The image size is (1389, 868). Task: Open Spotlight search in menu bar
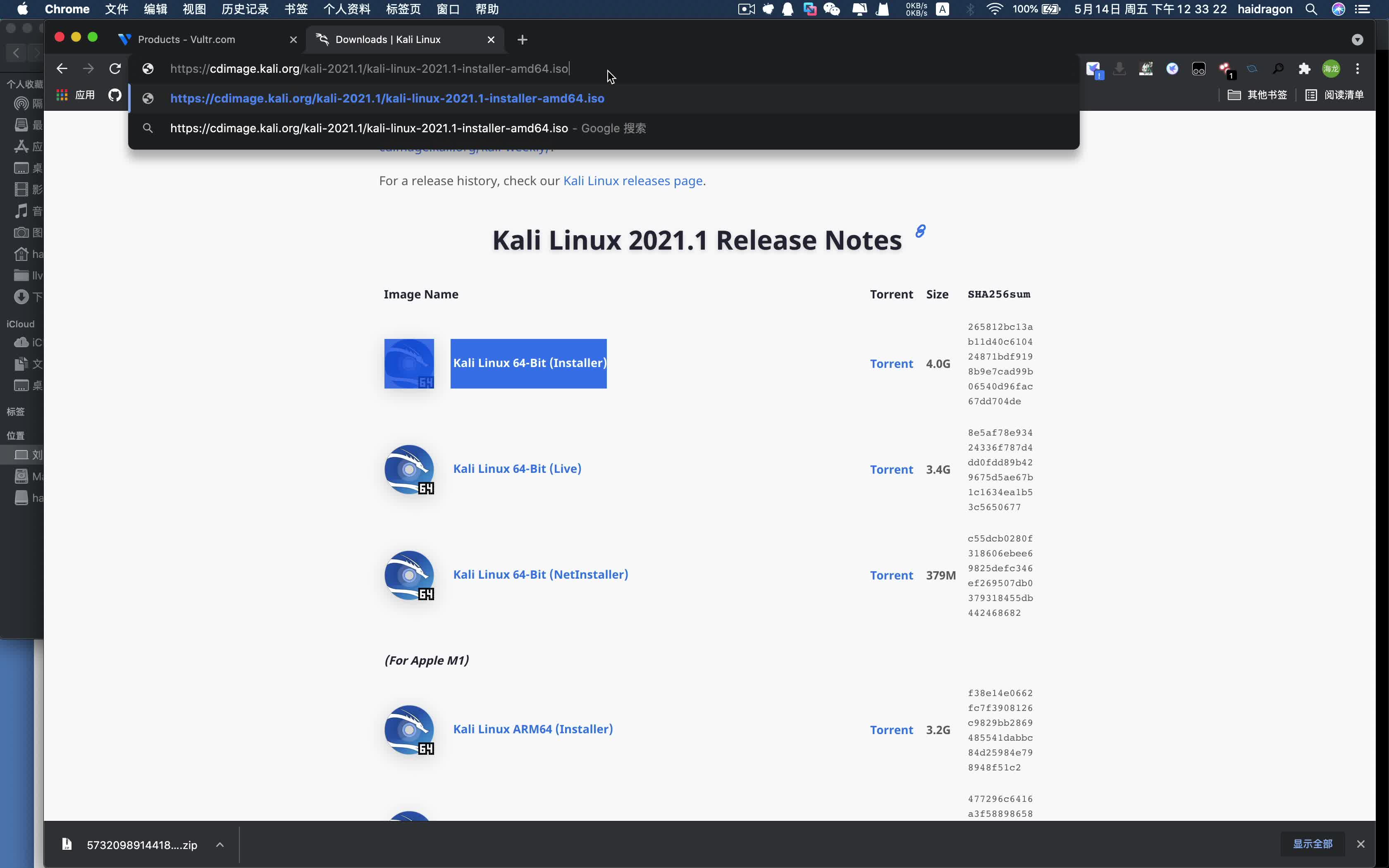pos(1311,9)
